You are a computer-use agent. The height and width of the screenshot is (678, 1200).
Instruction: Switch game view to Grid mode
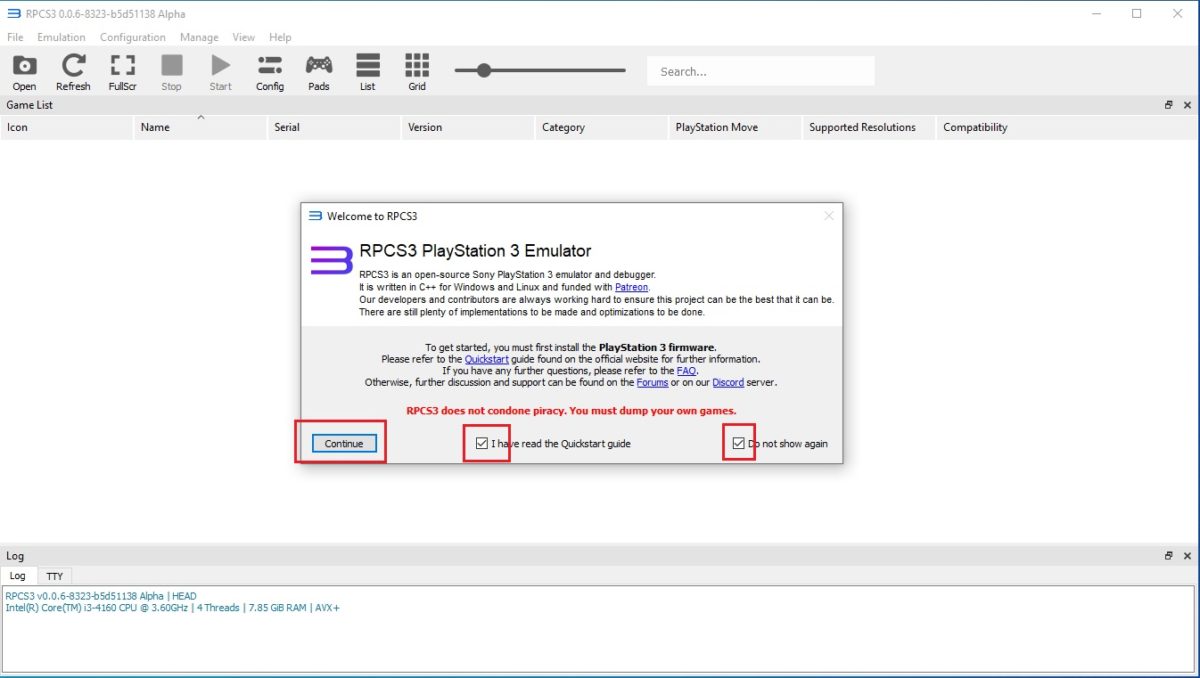tap(416, 70)
